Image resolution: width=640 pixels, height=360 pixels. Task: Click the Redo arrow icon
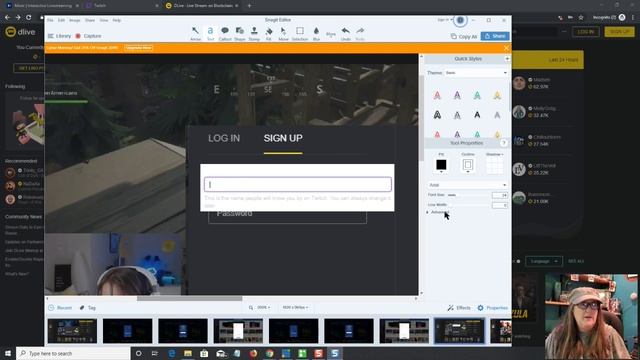(x=360, y=33)
